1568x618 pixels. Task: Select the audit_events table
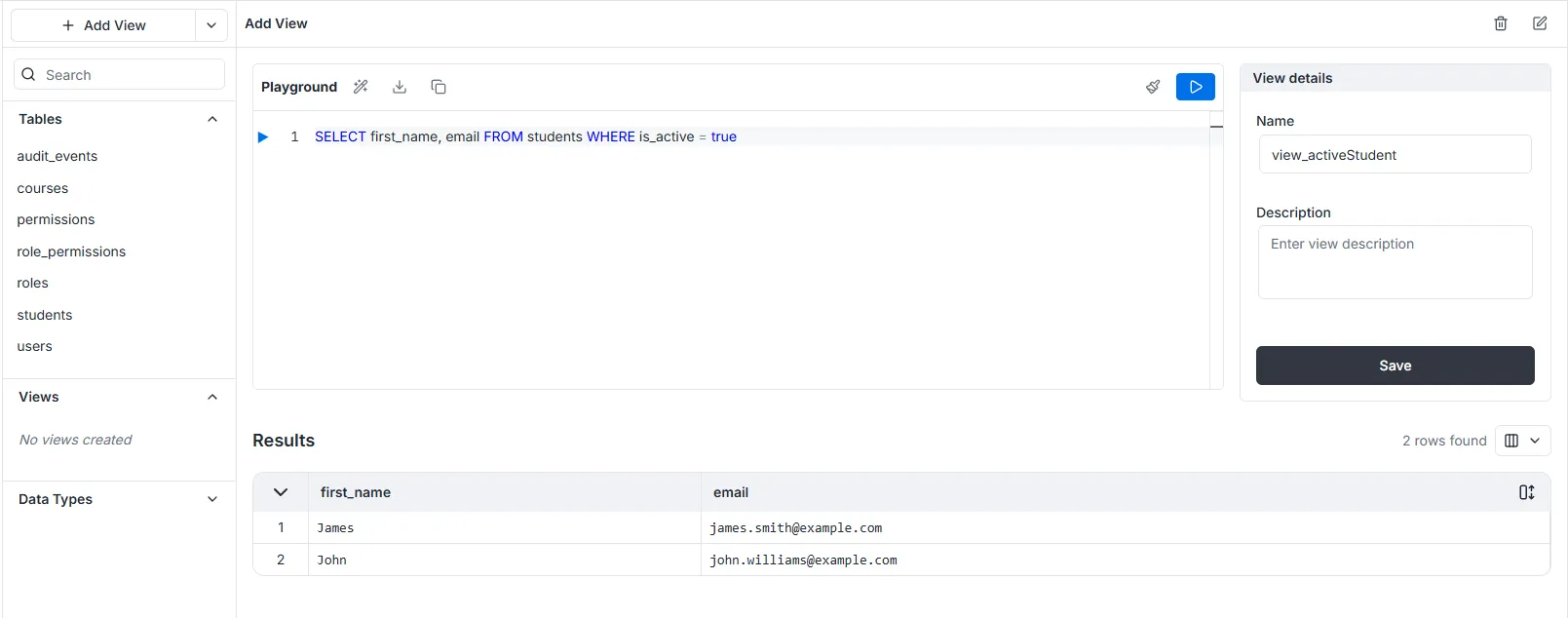point(57,156)
